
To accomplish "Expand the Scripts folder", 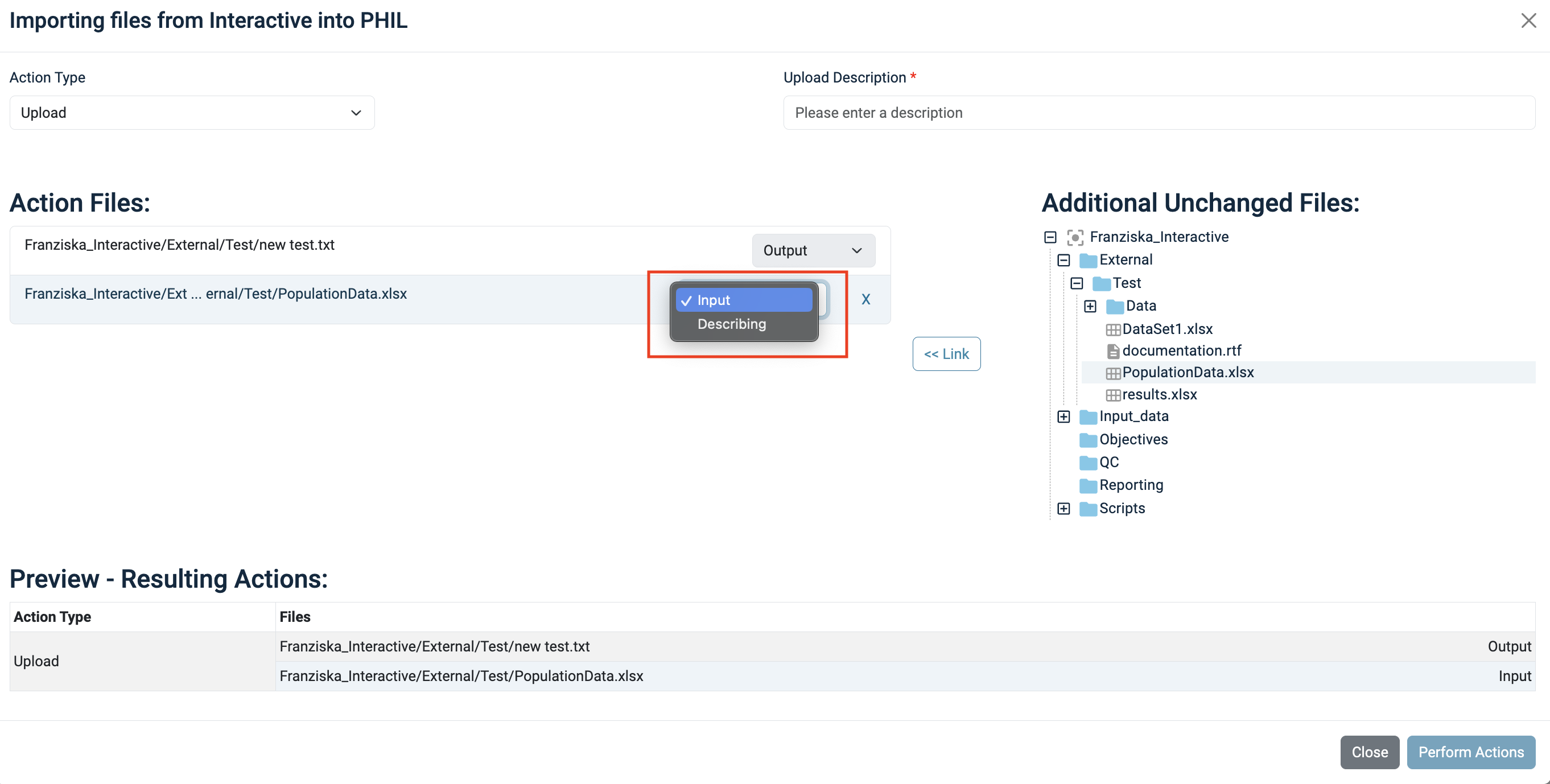I will pos(1063,509).
